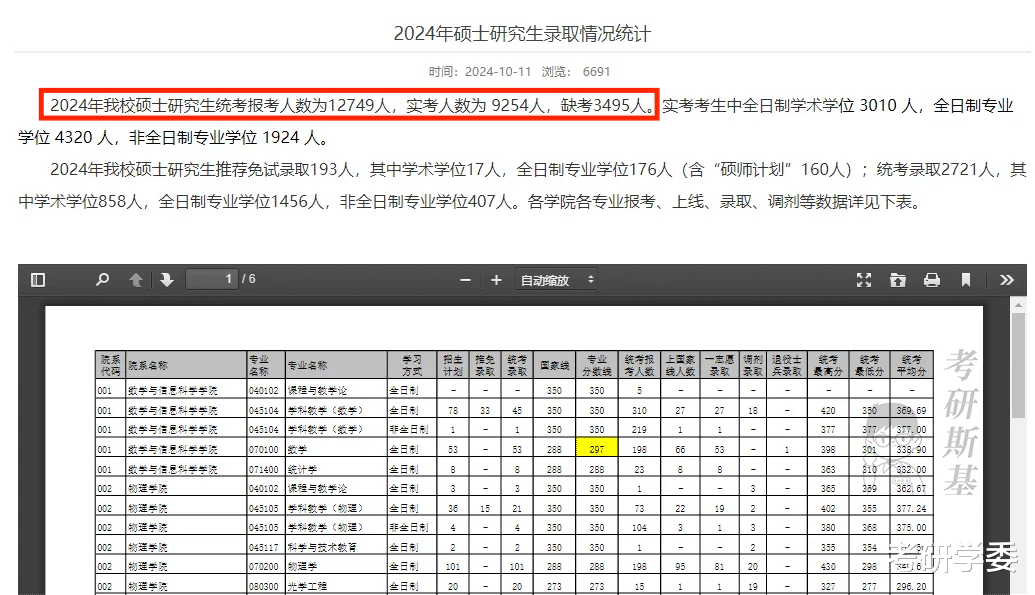Open the PDF tools double-chevron menu
Screen dimensions: 1035x595
click(x=1007, y=280)
